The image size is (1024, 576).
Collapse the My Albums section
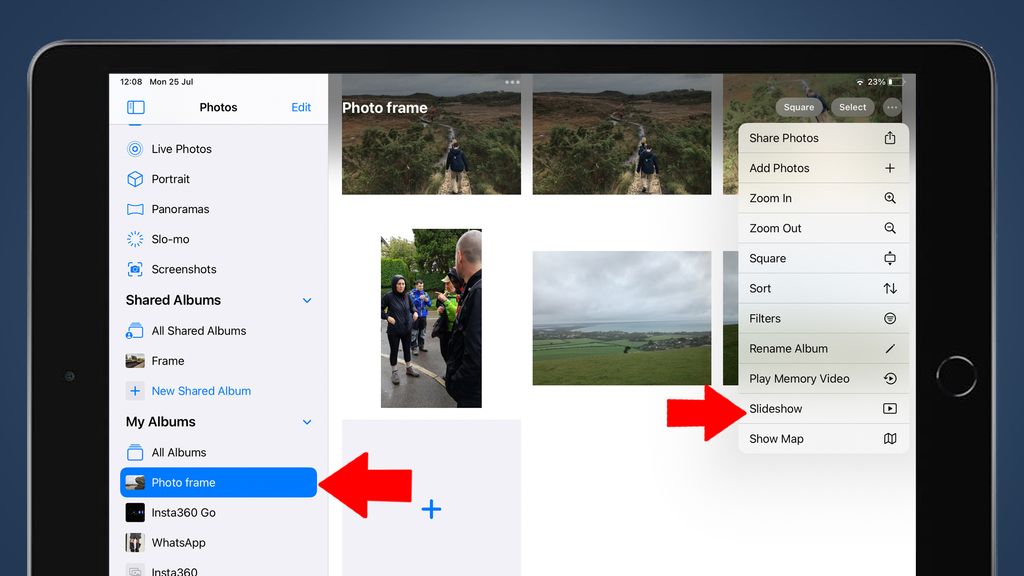307,422
